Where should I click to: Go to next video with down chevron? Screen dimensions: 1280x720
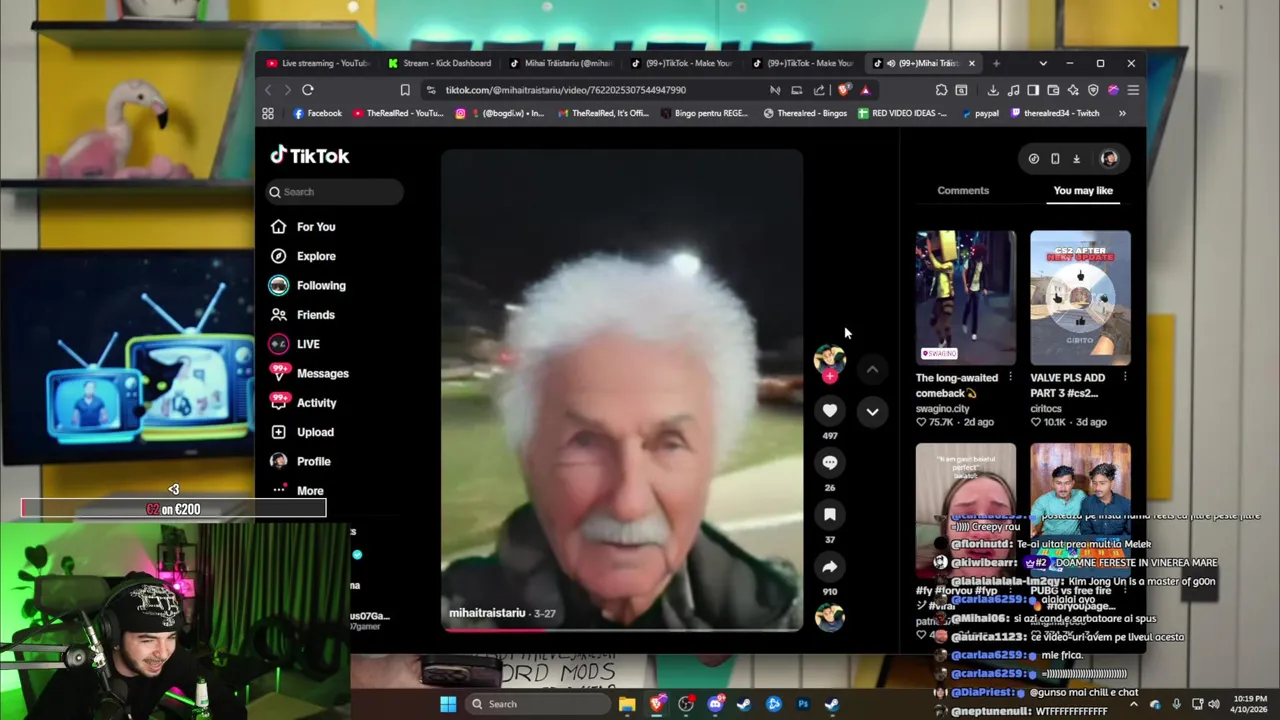coord(872,411)
